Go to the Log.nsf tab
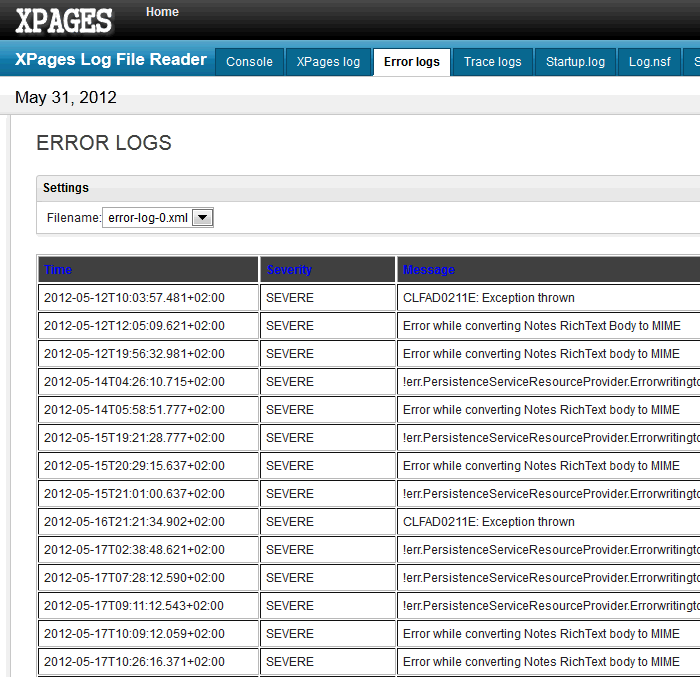 (650, 62)
